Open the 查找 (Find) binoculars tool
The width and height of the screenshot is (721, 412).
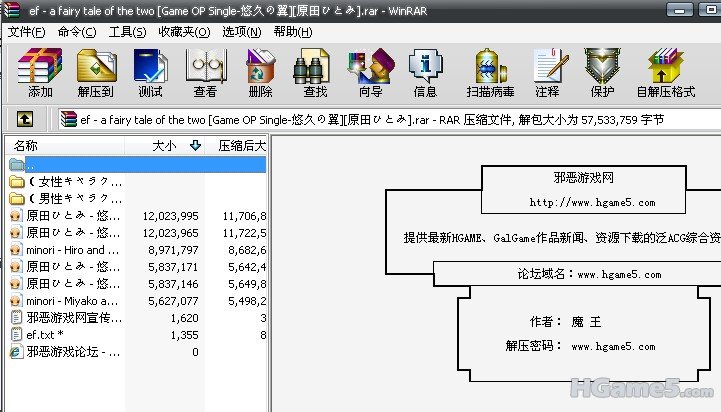coord(315,73)
